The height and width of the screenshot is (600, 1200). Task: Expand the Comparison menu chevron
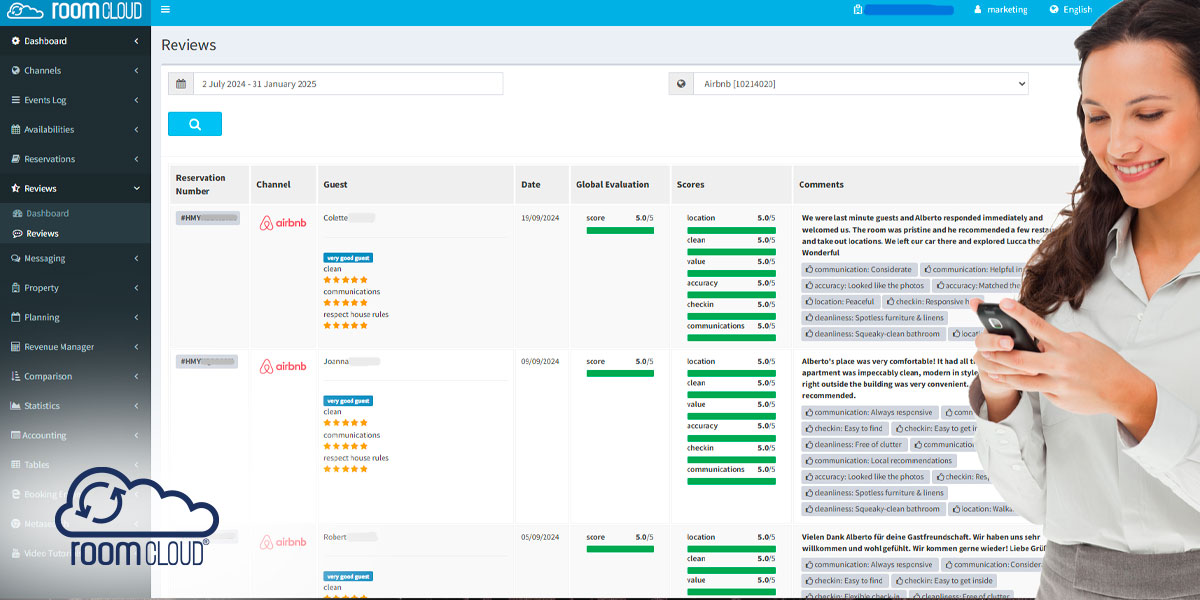pyautogui.click(x=136, y=377)
